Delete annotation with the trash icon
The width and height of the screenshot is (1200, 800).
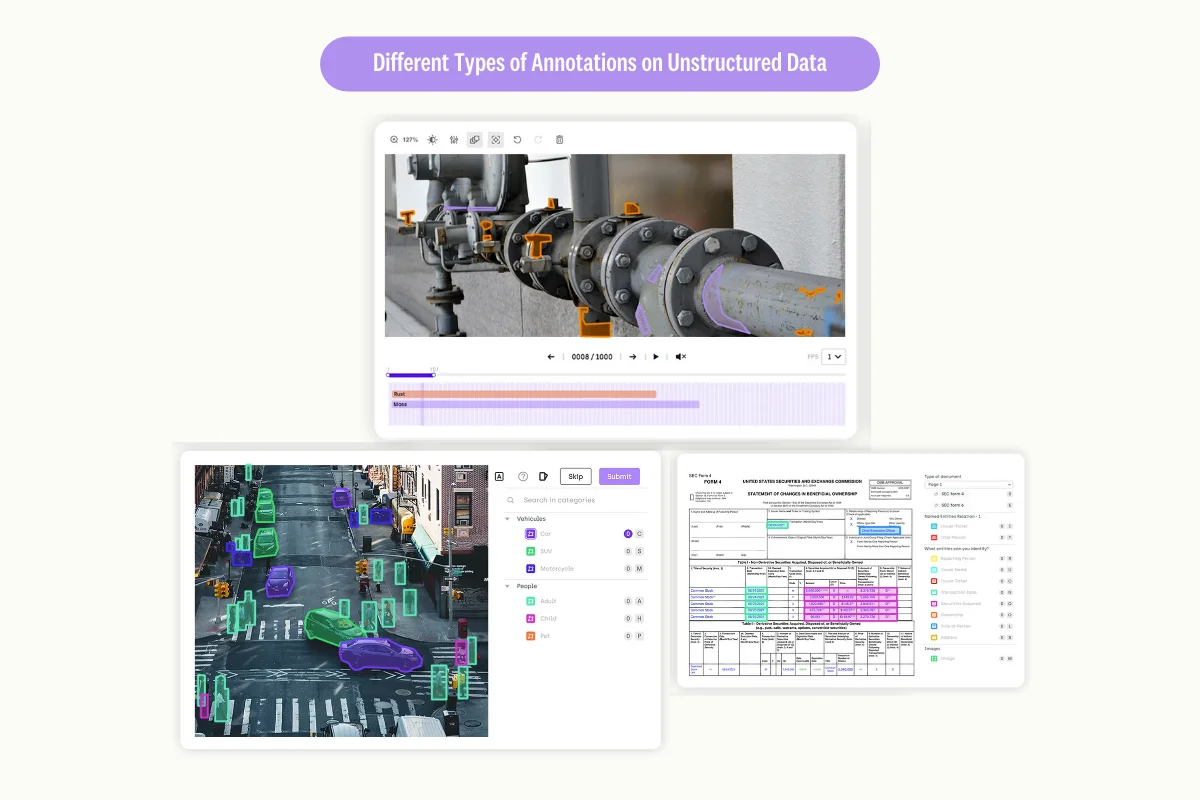click(558, 139)
